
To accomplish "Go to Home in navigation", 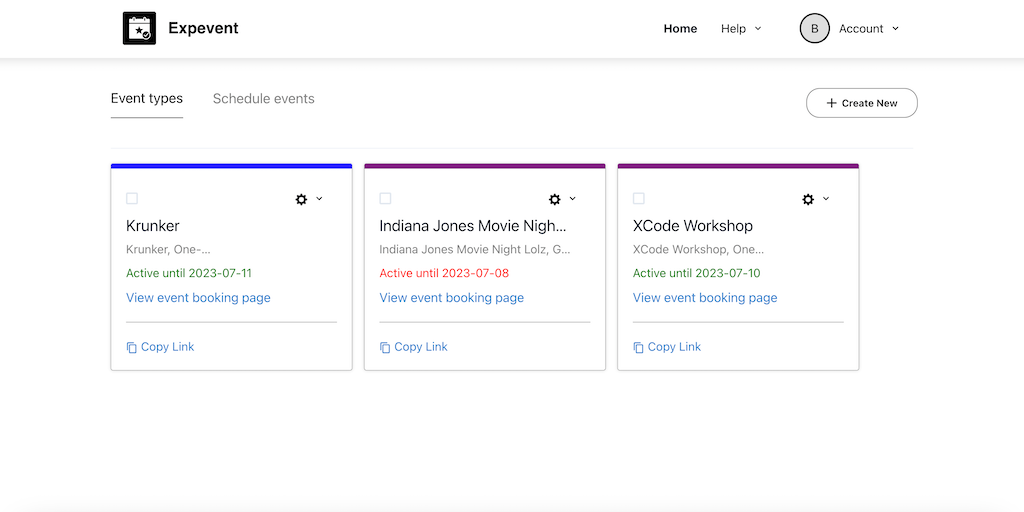I will point(680,29).
